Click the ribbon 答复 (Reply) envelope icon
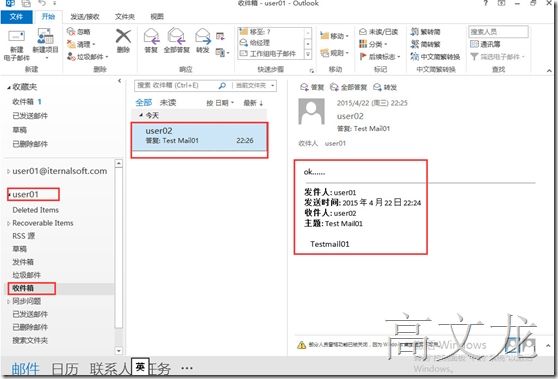The height and width of the screenshot is (379, 558). point(151,41)
